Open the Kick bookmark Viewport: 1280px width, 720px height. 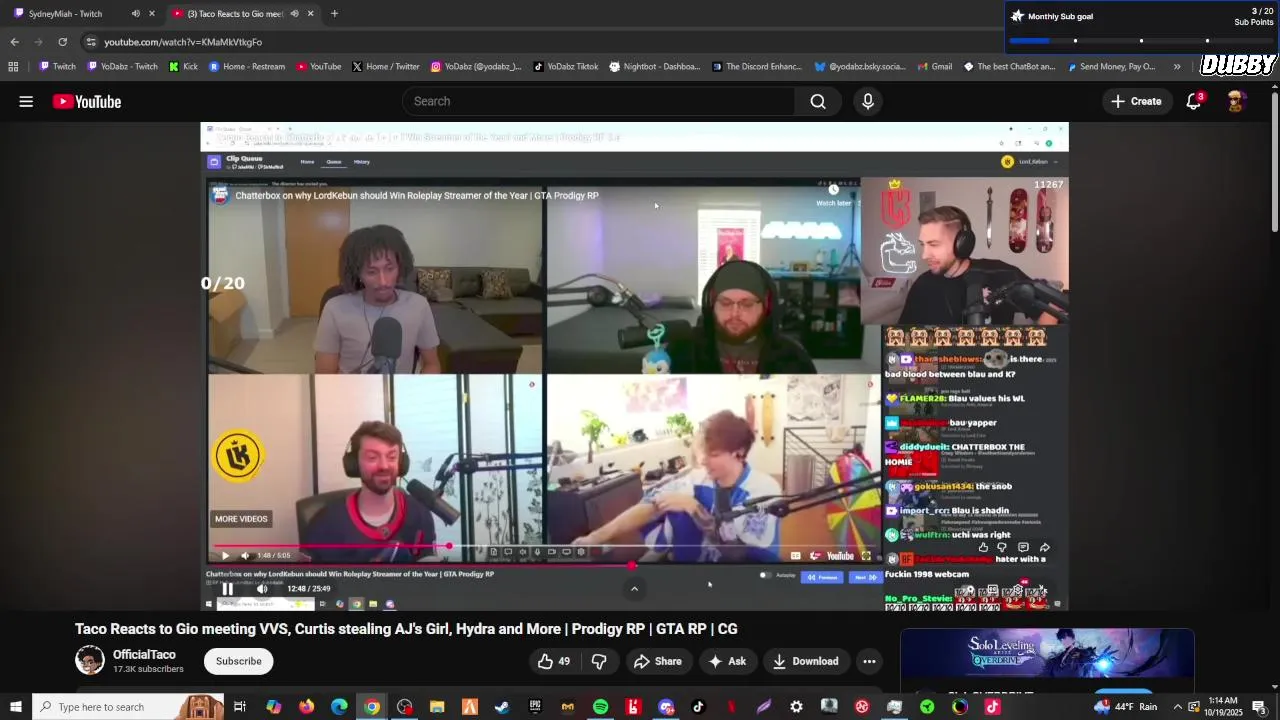point(183,67)
